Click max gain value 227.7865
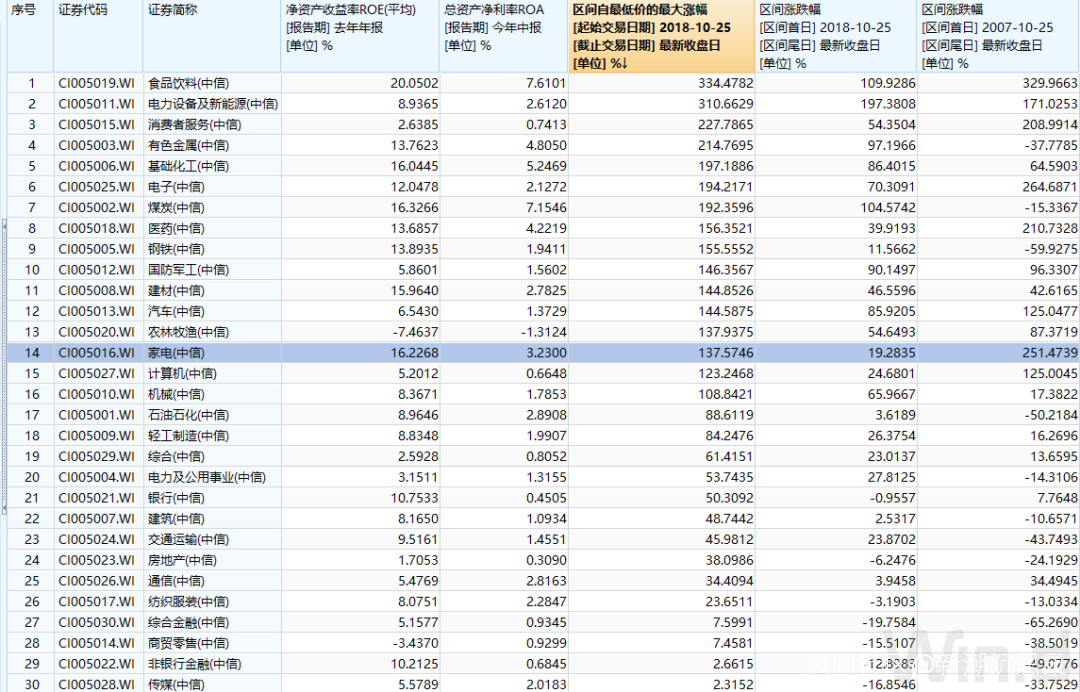The height and width of the screenshot is (692, 1080). (725, 125)
